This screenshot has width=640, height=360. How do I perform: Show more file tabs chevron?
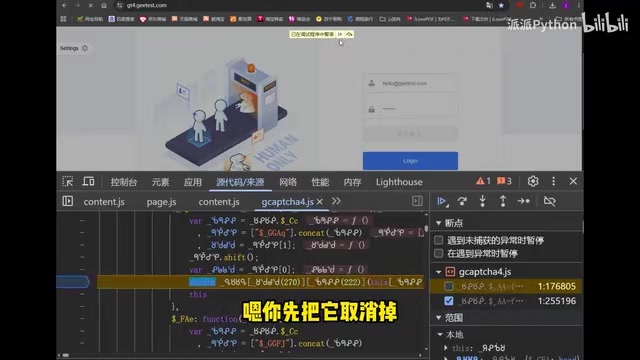click(336, 201)
